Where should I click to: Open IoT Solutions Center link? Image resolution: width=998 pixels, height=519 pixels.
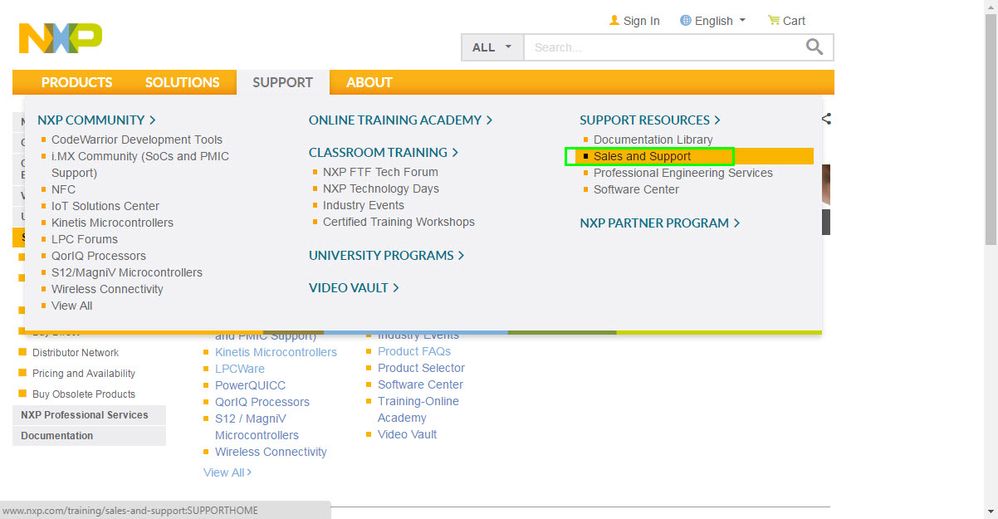(105, 206)
